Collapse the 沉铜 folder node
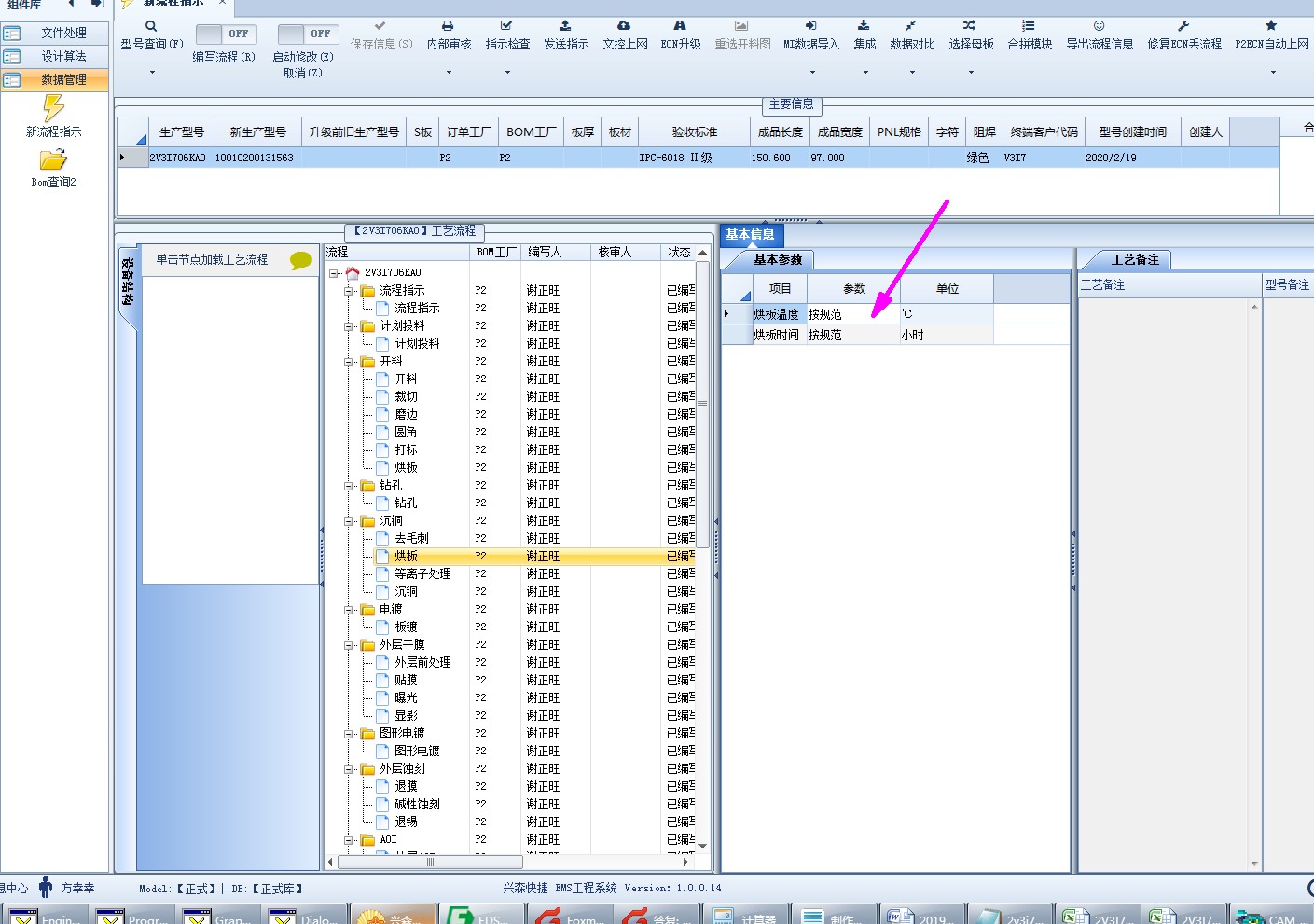Screen dimensions: 1314x924 click(x=349, y=521)
